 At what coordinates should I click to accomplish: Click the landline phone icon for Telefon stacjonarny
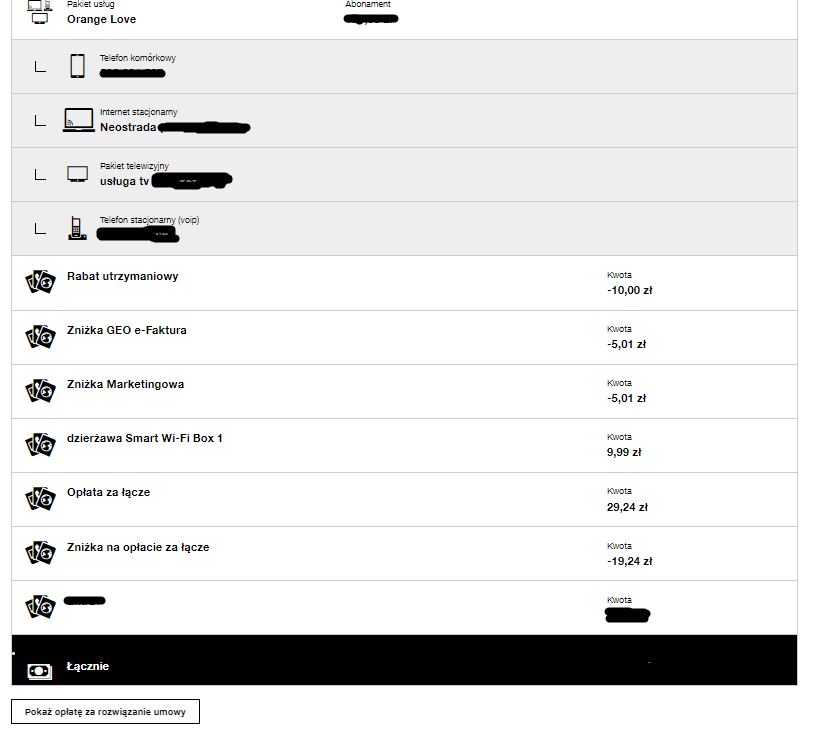77,228
